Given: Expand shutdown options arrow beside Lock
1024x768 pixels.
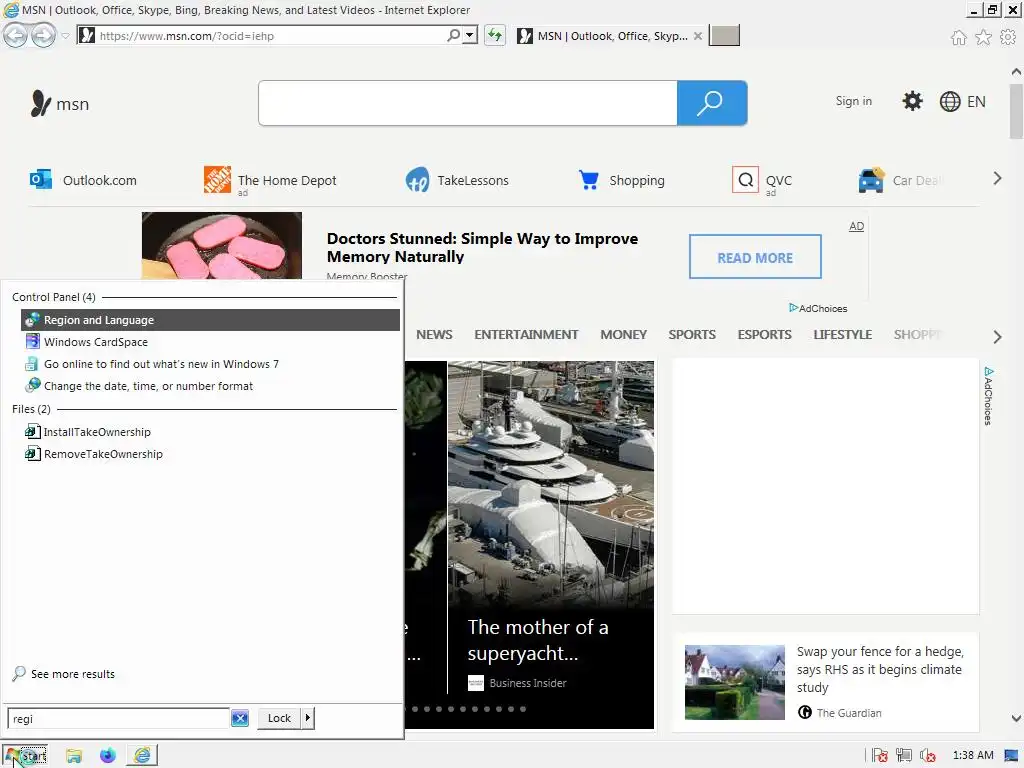Looking at the screenshot, I should point(308,718).
